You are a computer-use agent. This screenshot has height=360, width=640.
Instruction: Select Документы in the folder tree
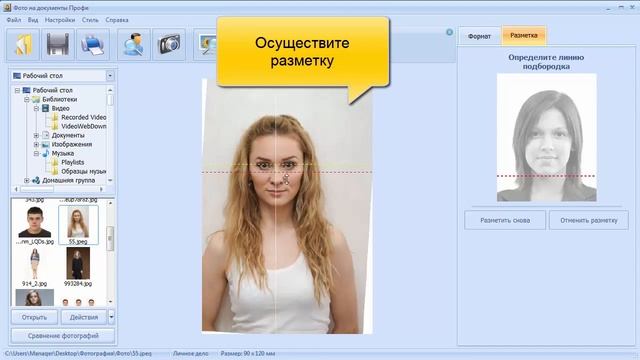point(68,135)
